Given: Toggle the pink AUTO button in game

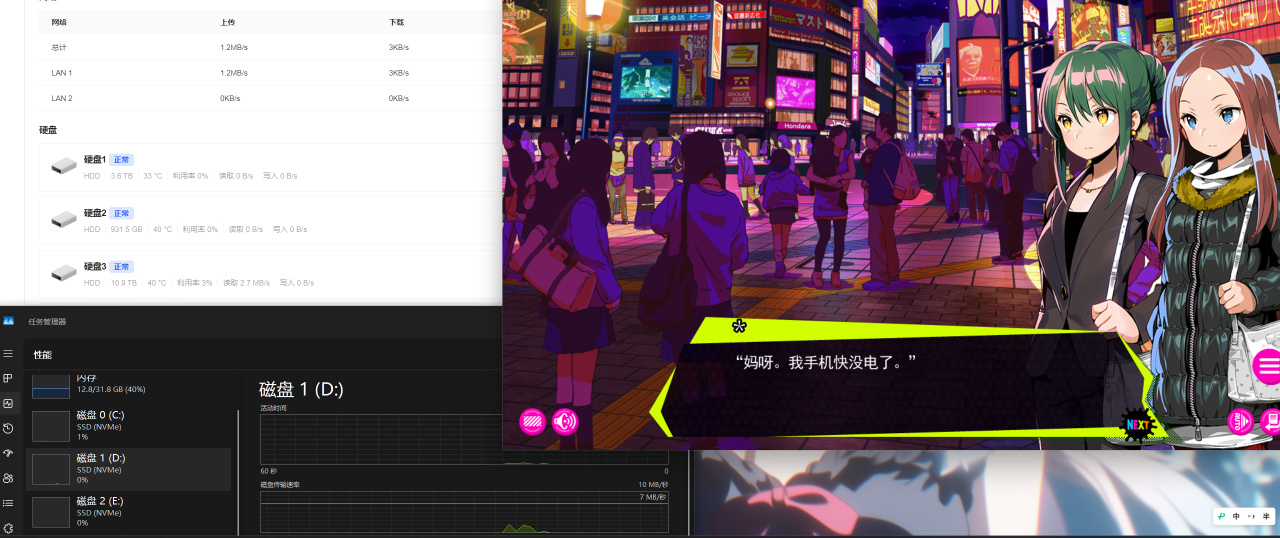Looking at the screenshot, I should coord(1240,421).
